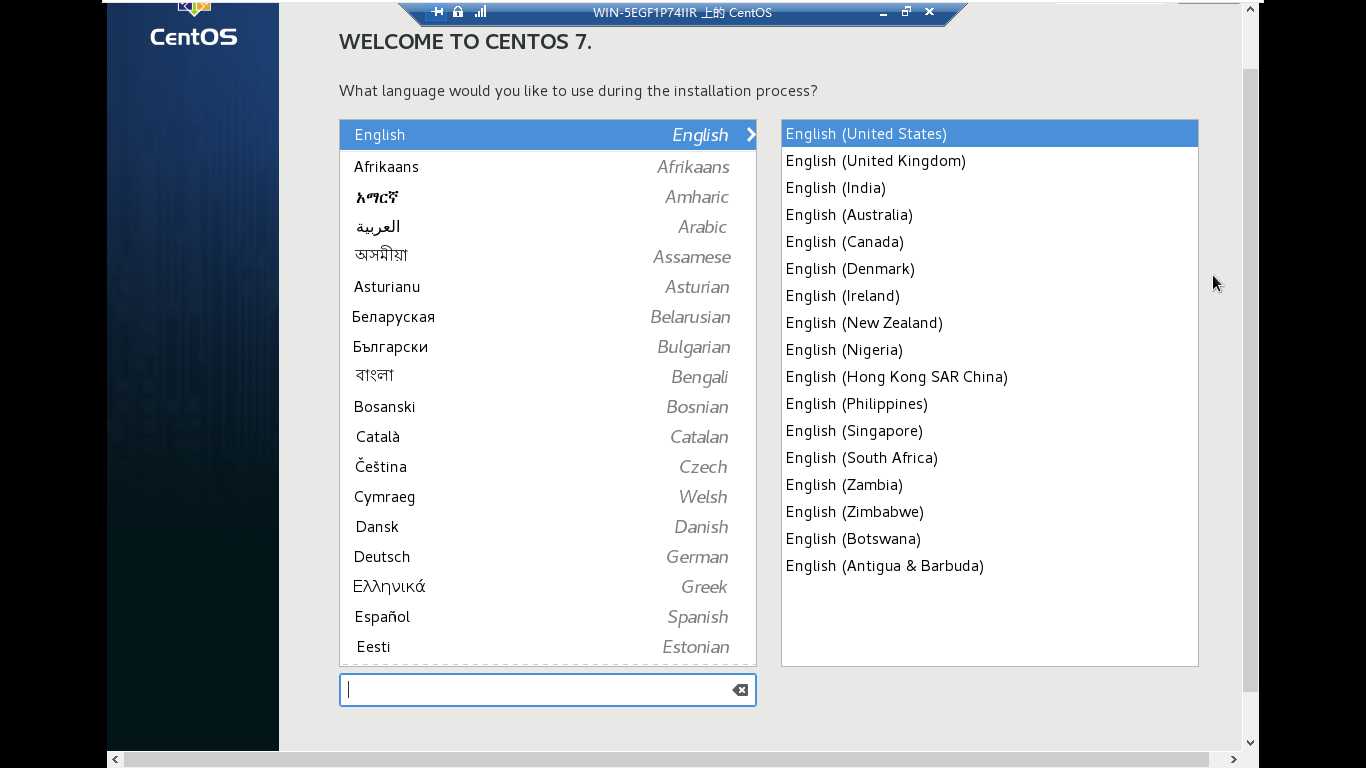Select Greek language row
Screen dimensions: 1366x768
pos(548,587)
